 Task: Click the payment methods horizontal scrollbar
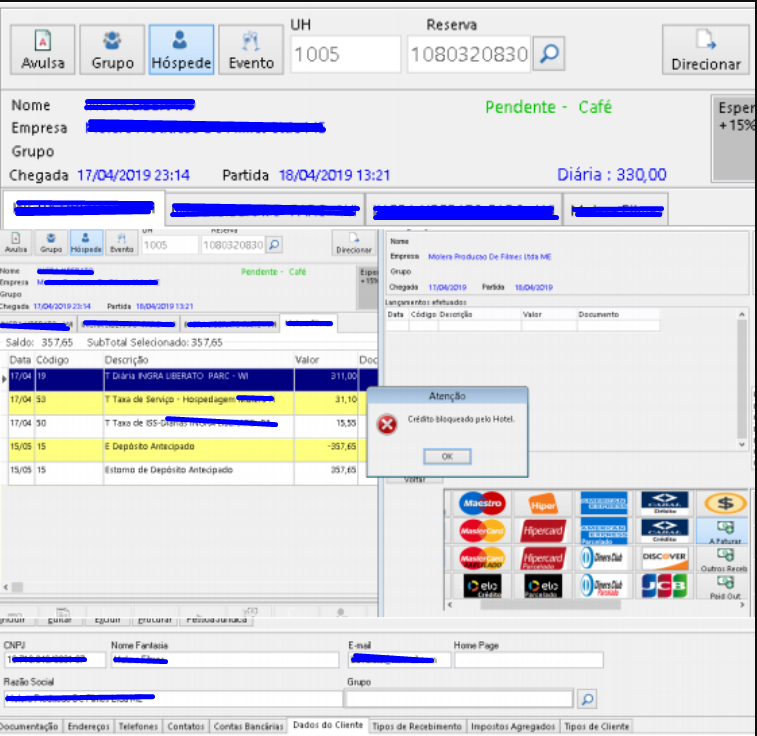tap(550, 605)
